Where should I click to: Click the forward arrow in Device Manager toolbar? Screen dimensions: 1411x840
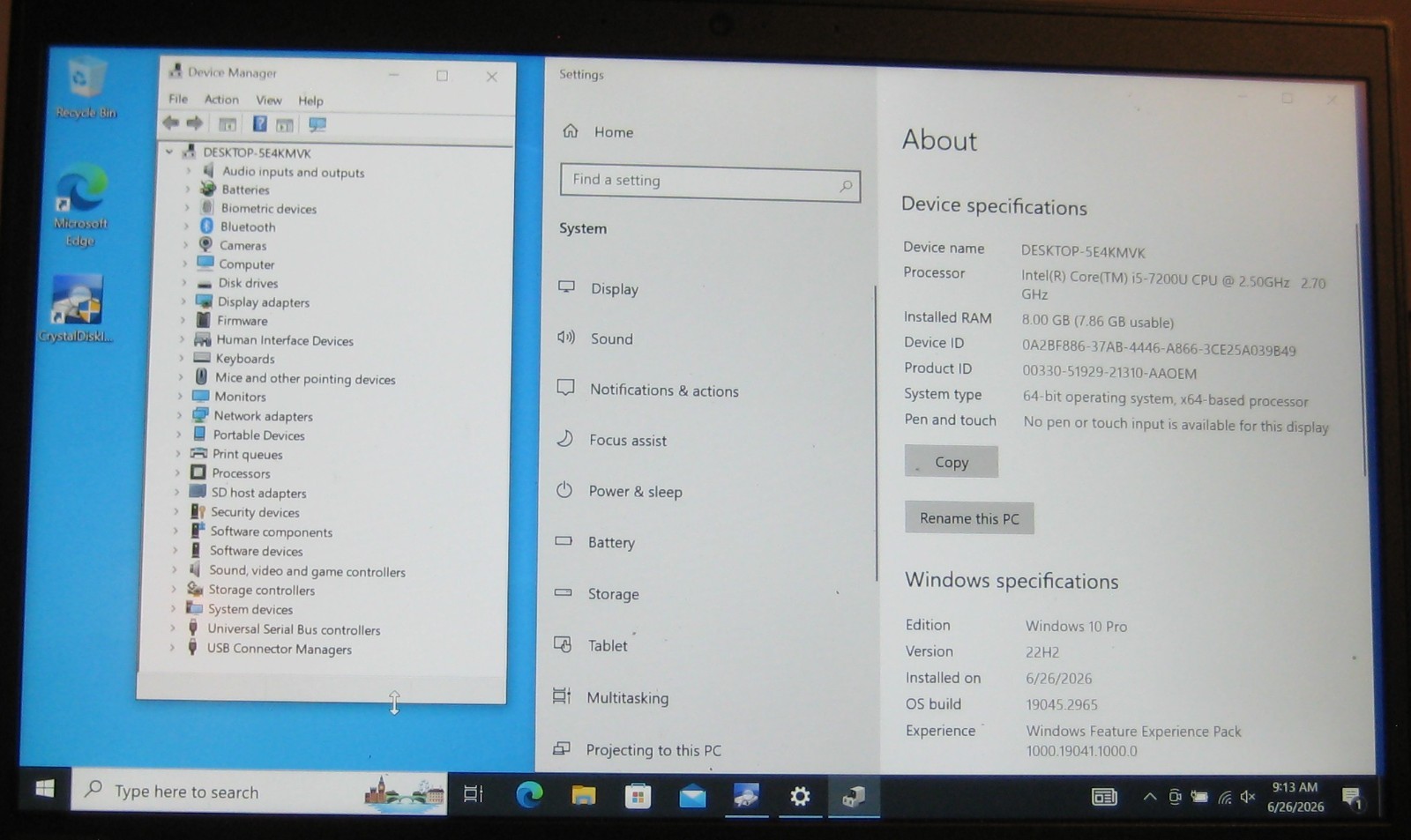pyautogui.click(x=195, y=123)
